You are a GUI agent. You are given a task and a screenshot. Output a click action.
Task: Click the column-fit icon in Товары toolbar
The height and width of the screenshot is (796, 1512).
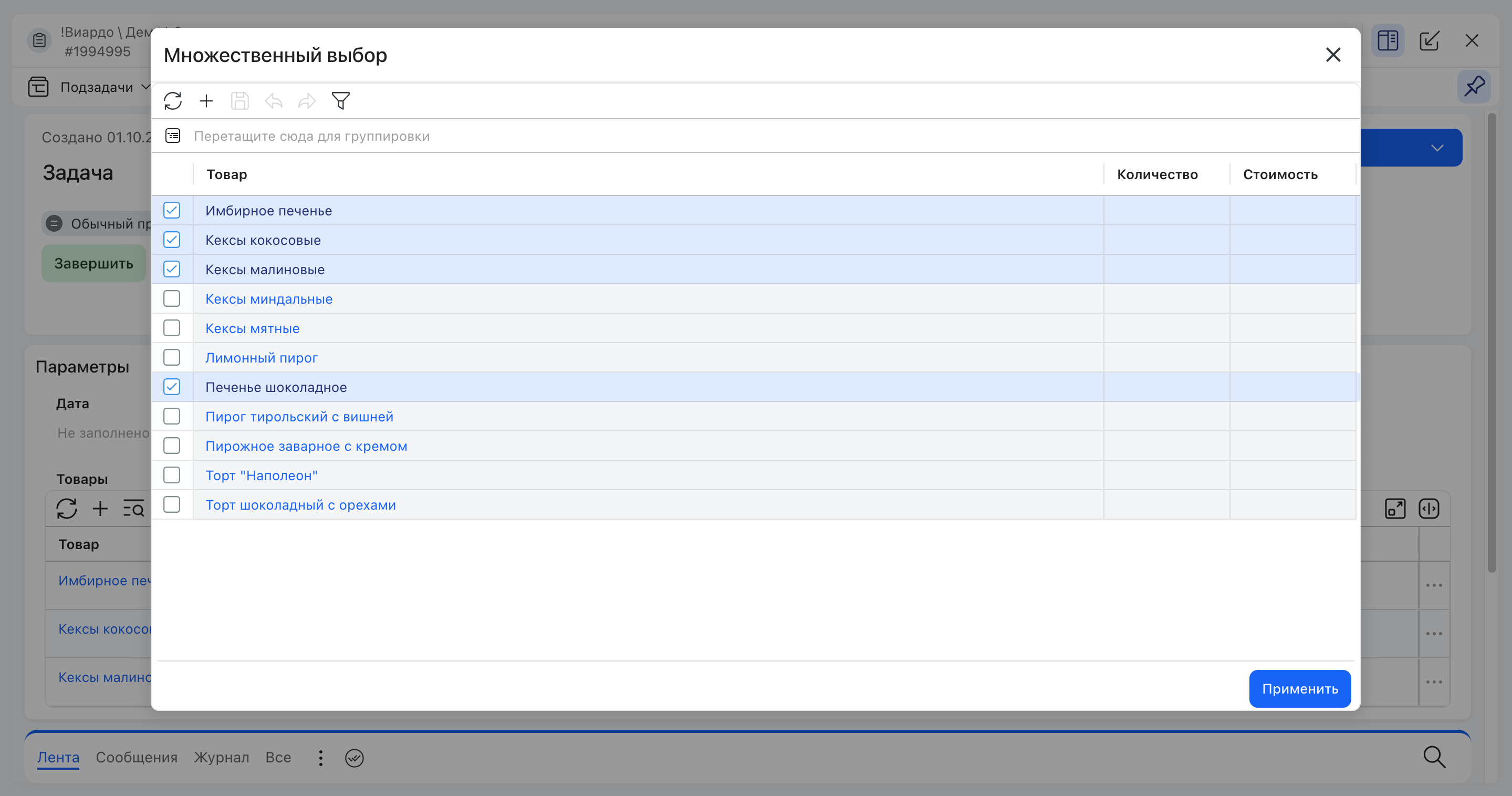pyautogui.click(x=1428, y=509)
